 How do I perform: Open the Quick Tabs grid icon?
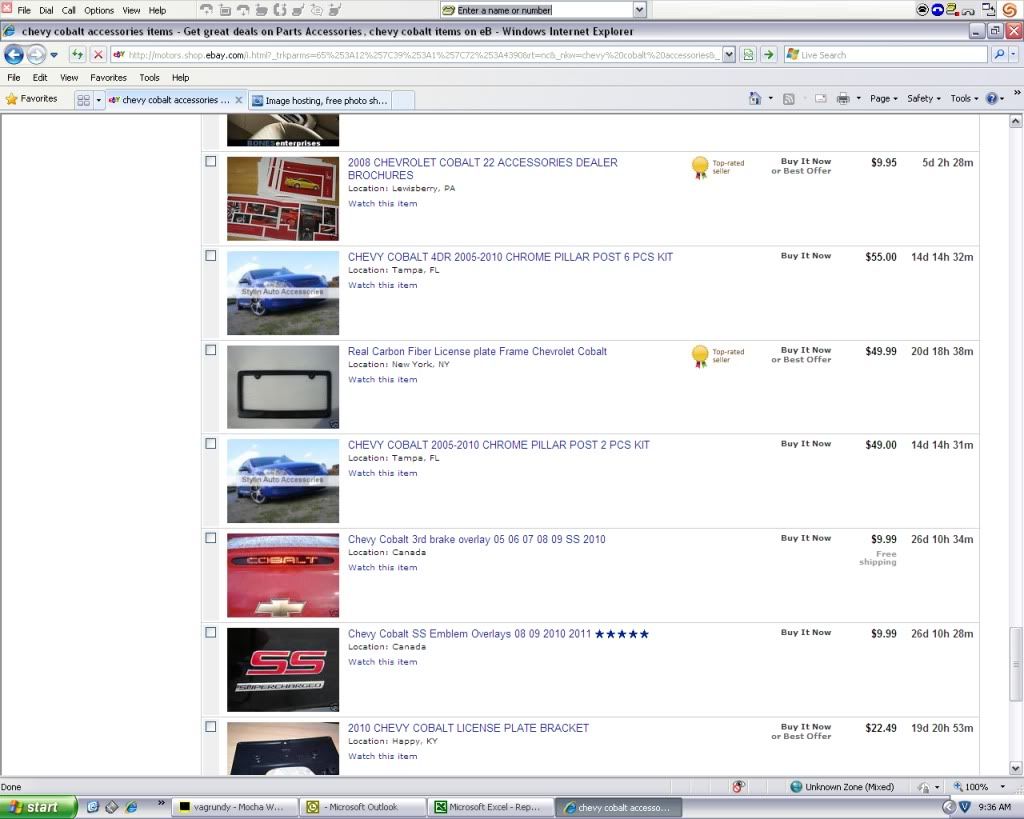pos(83,100)
